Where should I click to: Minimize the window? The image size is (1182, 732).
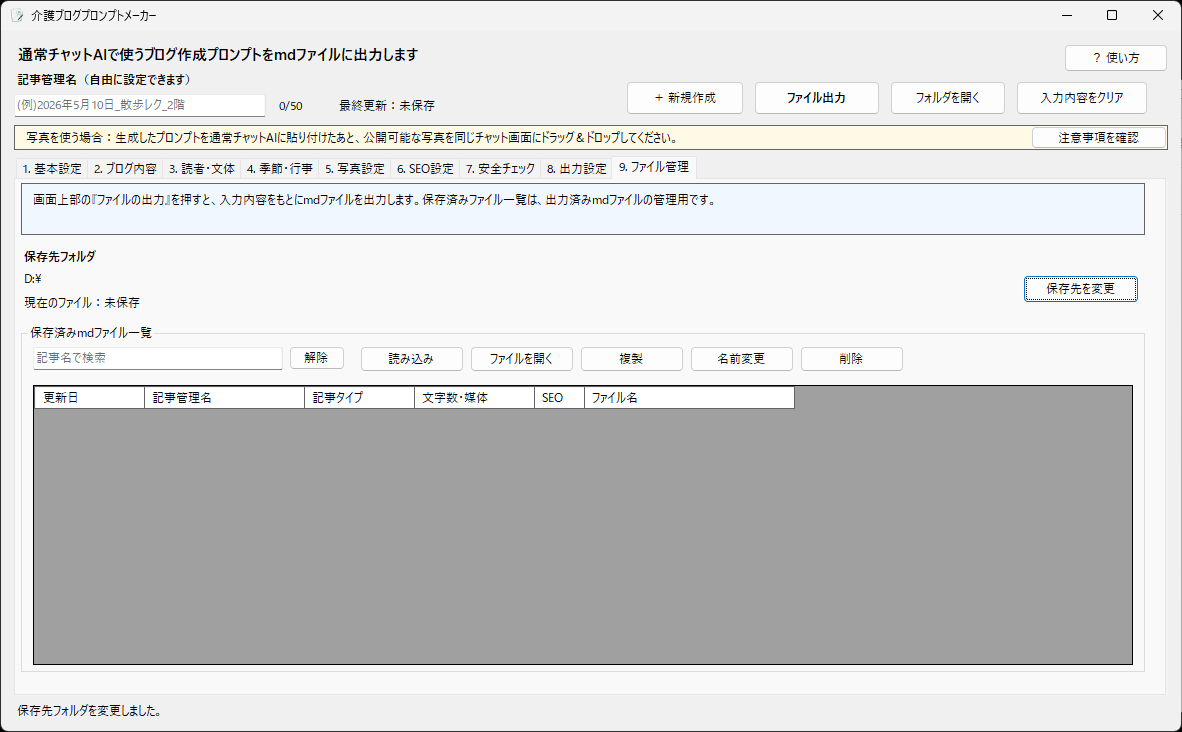coord(1067,15)
